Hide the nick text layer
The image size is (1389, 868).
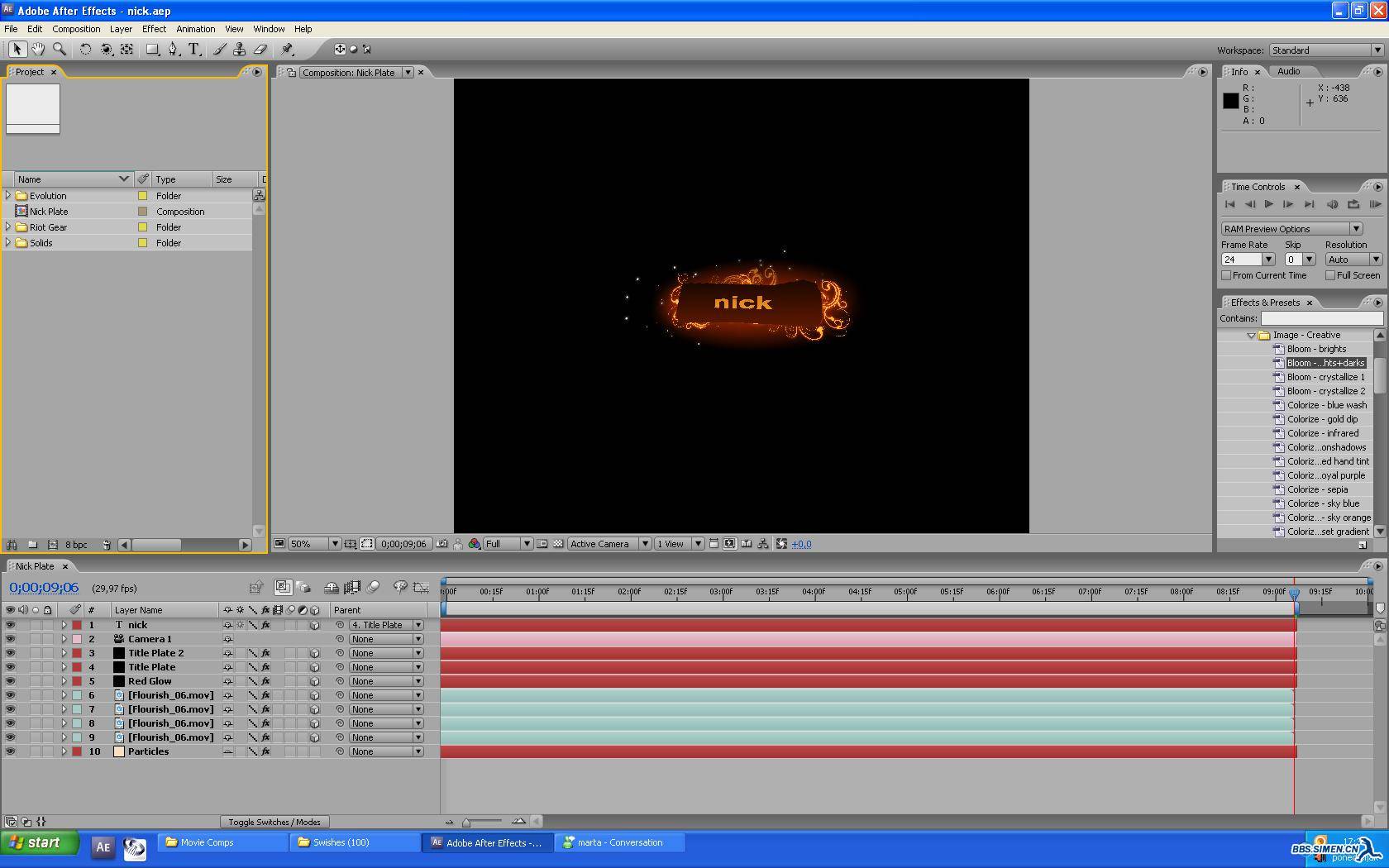tap(10, 625)
